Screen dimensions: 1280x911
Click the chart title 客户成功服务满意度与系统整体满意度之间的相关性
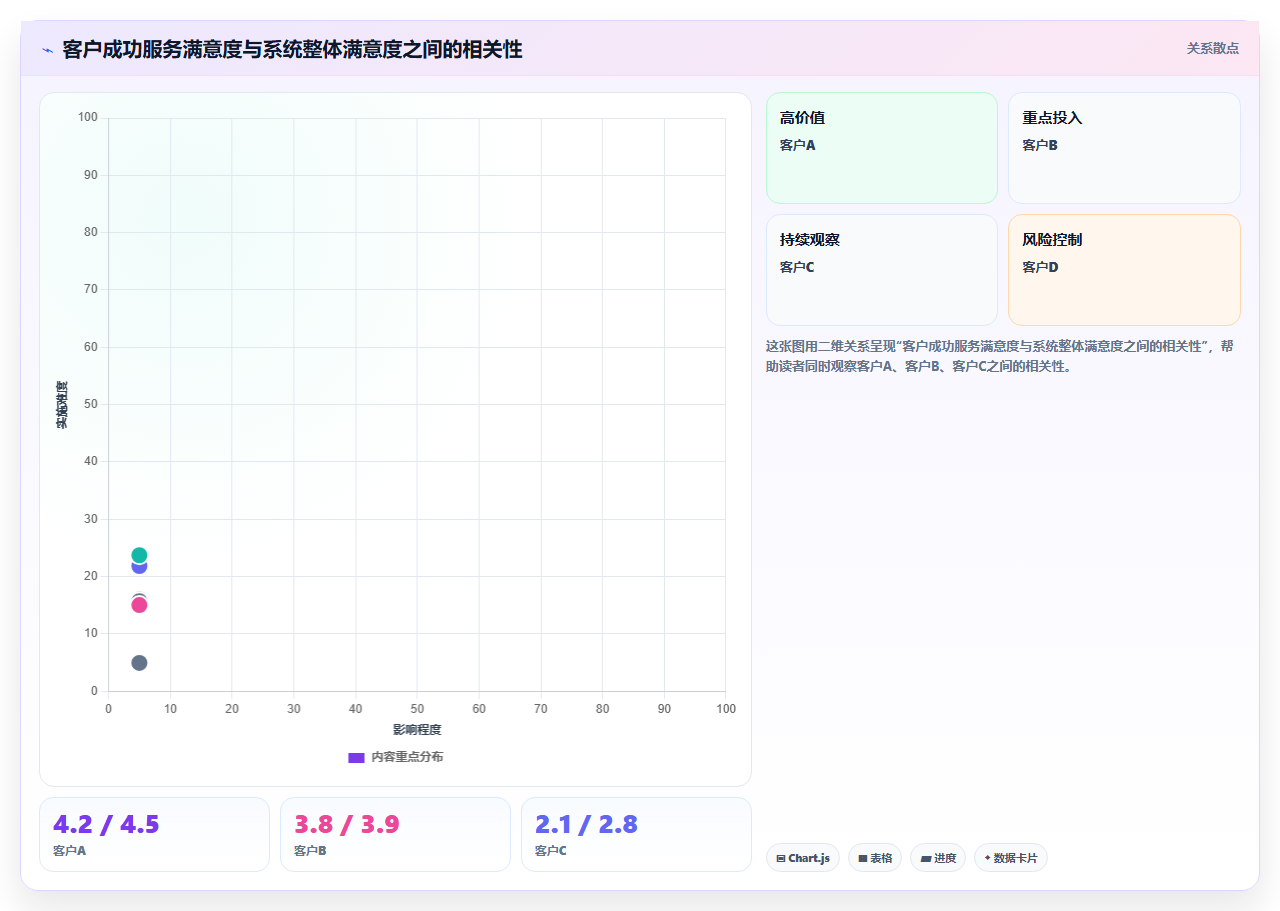pyautogui.click(x=292, y=49)
